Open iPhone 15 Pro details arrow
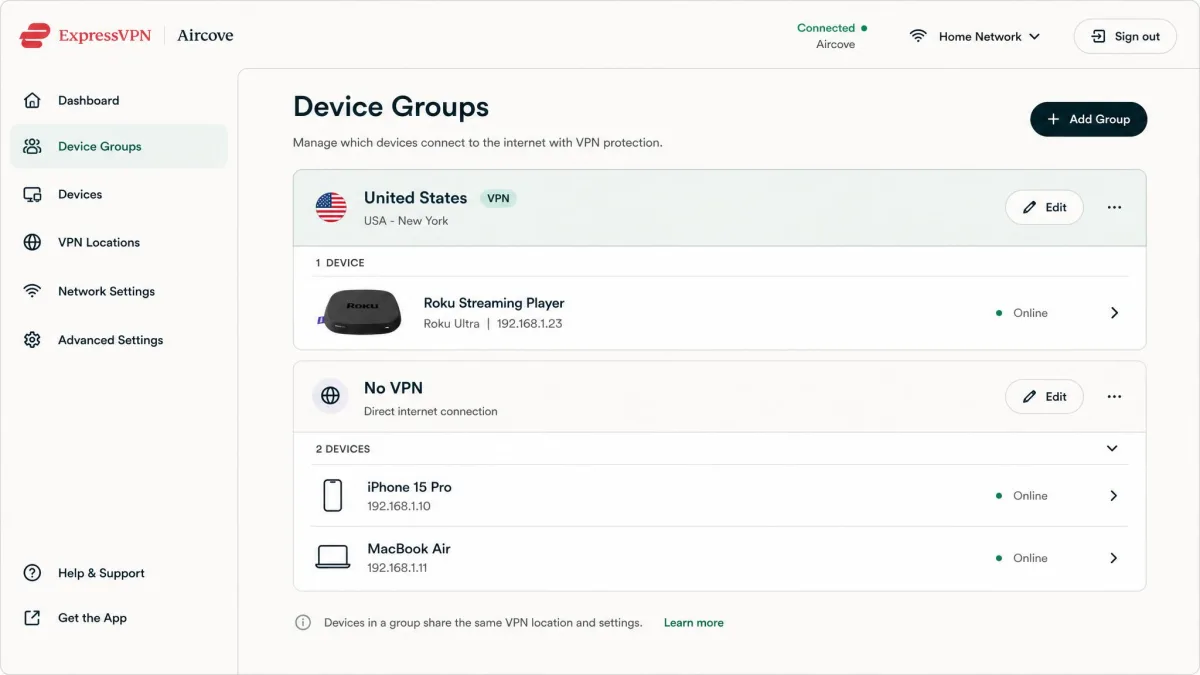This screenshot has width=1200, height=675. click(x=1114, y=496)
